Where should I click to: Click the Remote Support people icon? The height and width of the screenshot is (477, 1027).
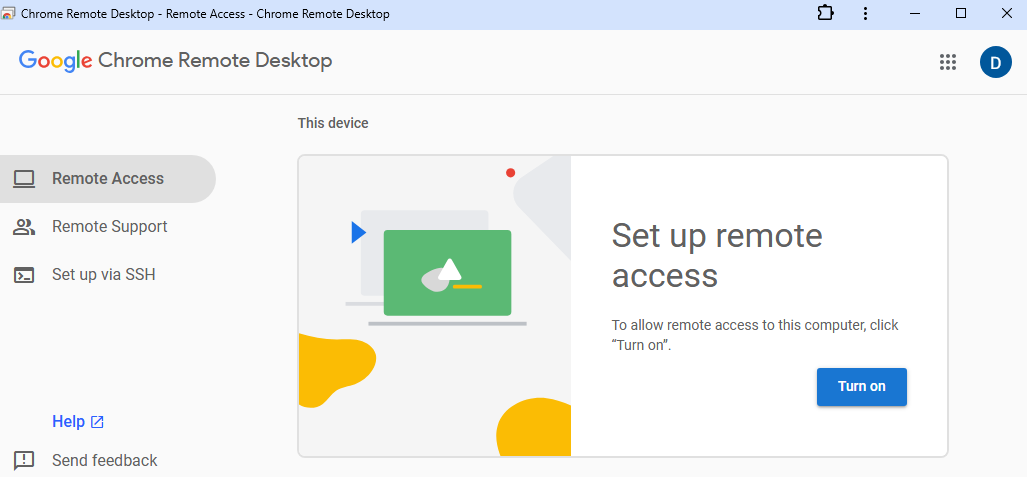24,227
